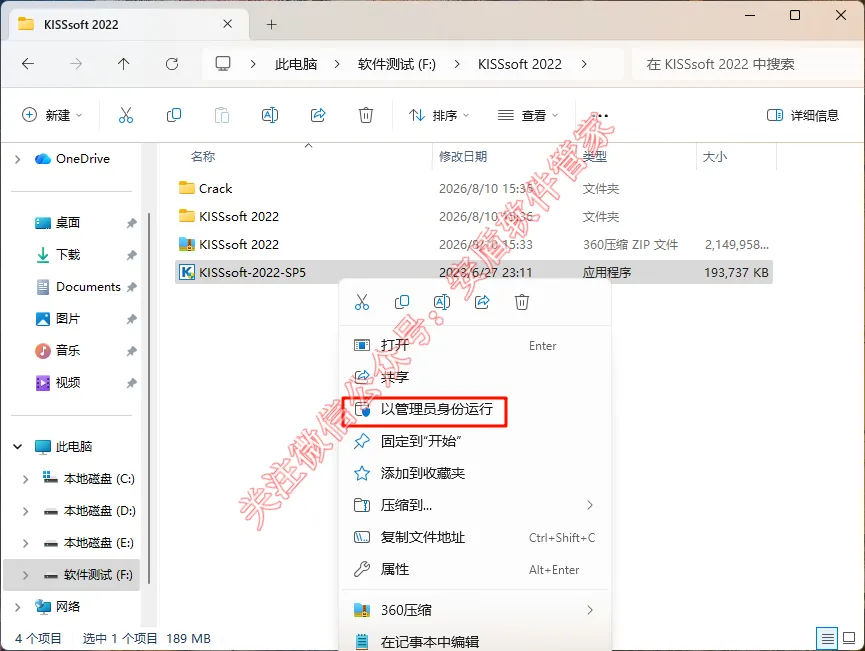This screenshot has height=651, width=865.
Task: Select the KISSsoft 2022 ZIP file row
Action: pyautogui.click(x=473, y=244)
